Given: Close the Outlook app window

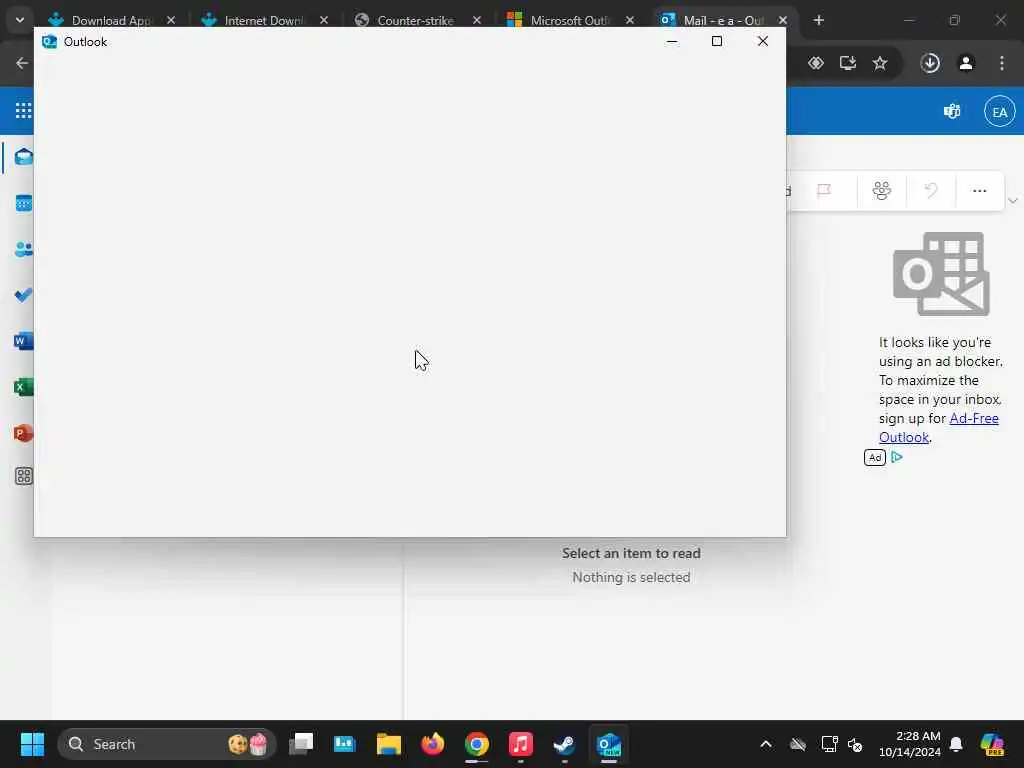Looking at the screenshot, I should 762,41.
